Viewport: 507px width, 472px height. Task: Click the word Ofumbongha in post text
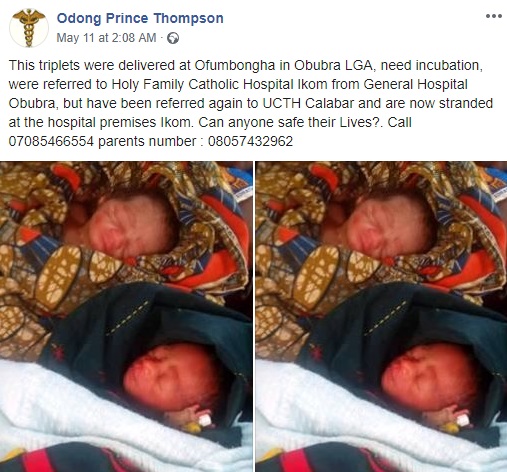click(235, 65)
